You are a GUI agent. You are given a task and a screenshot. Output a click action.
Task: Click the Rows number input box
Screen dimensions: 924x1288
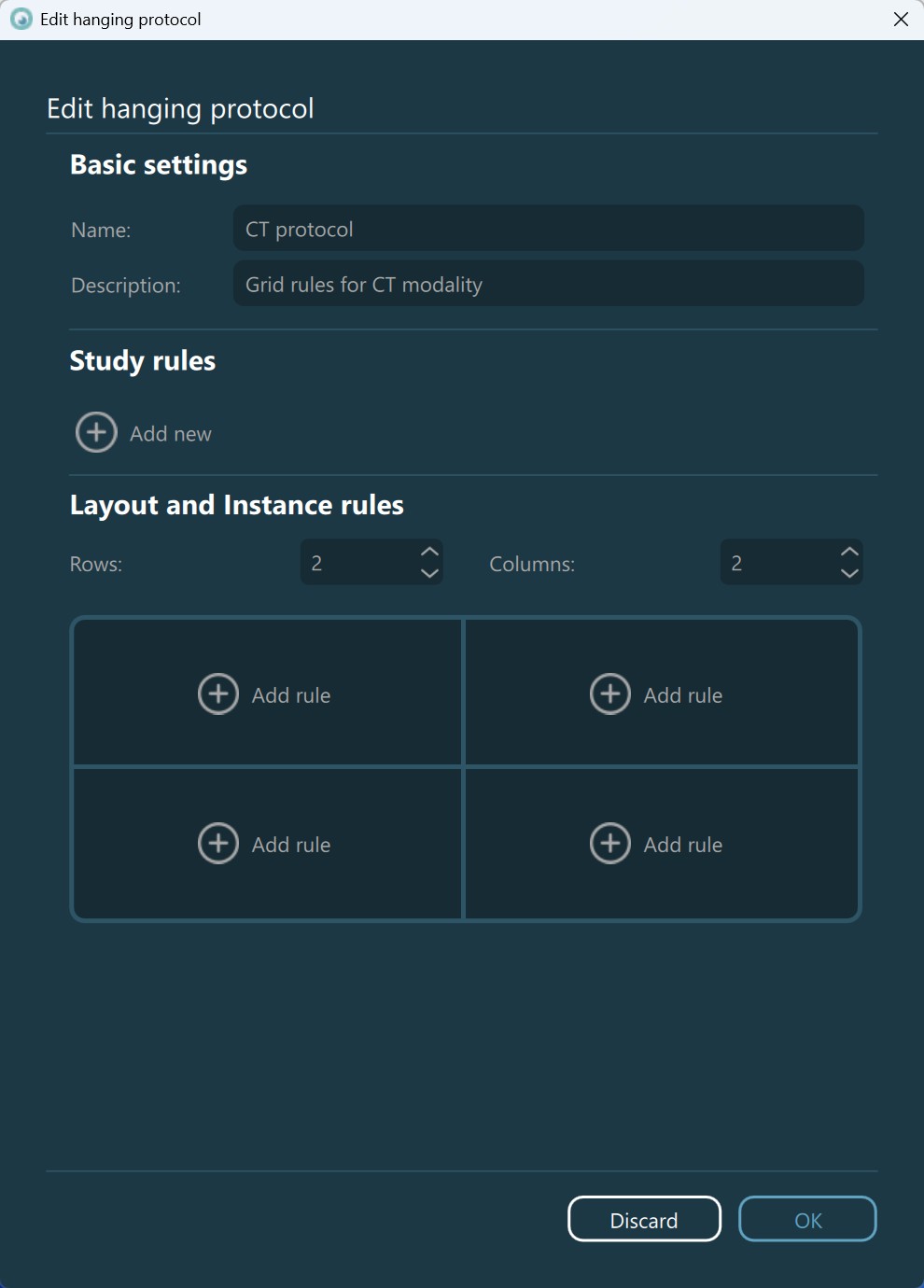(x=357, y=563)
